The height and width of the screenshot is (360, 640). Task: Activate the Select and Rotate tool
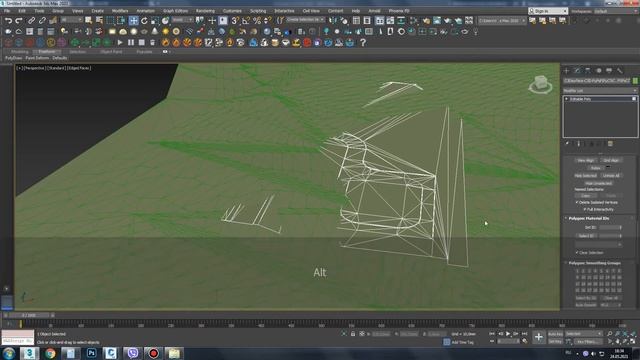coord(144,20)
